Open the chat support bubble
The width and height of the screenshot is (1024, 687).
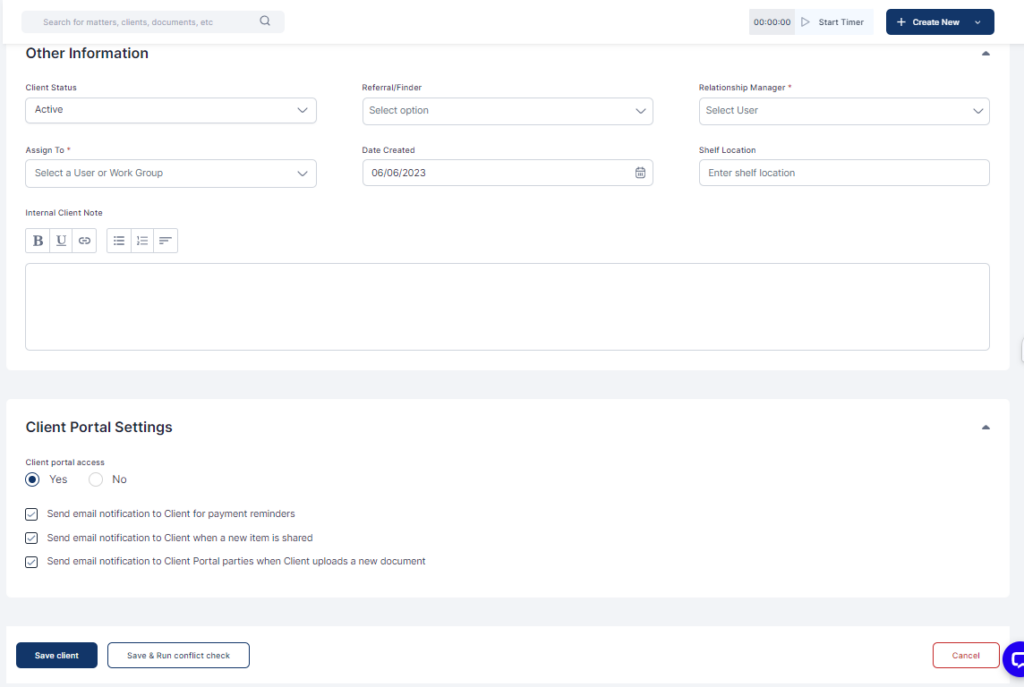tap(1014, 659)
